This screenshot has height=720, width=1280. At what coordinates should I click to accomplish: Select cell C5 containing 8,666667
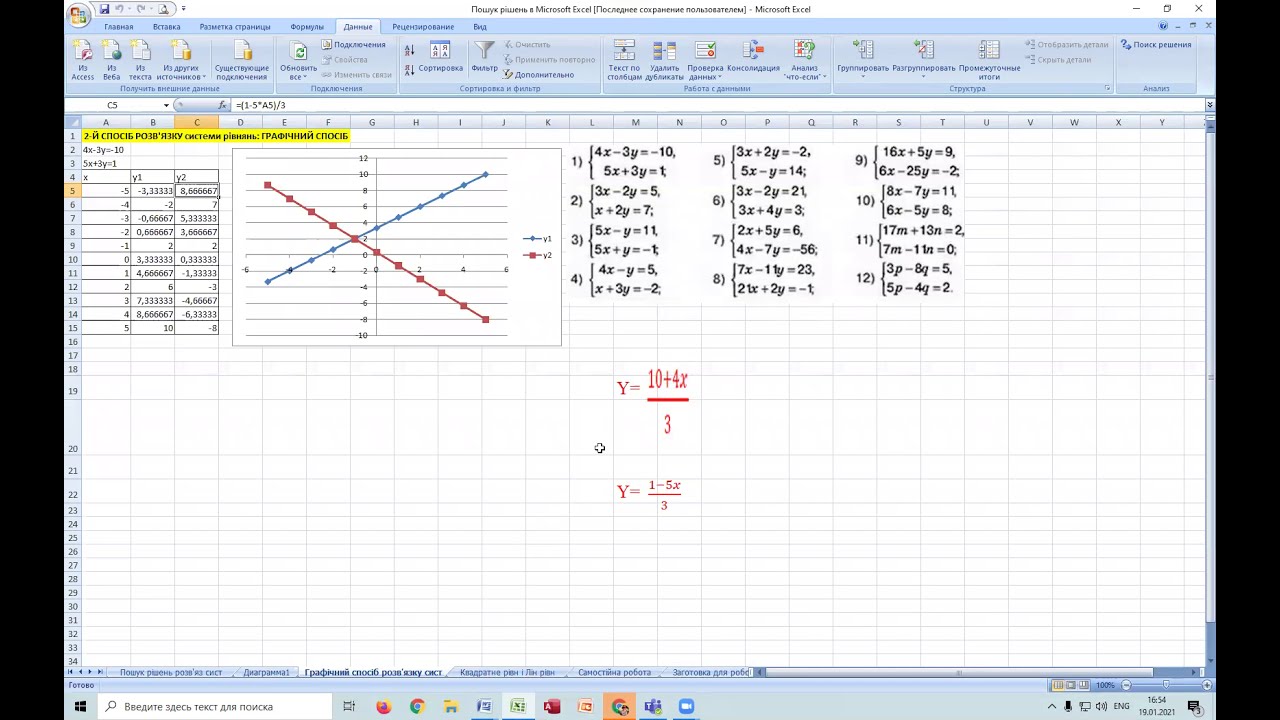[197, 190]
